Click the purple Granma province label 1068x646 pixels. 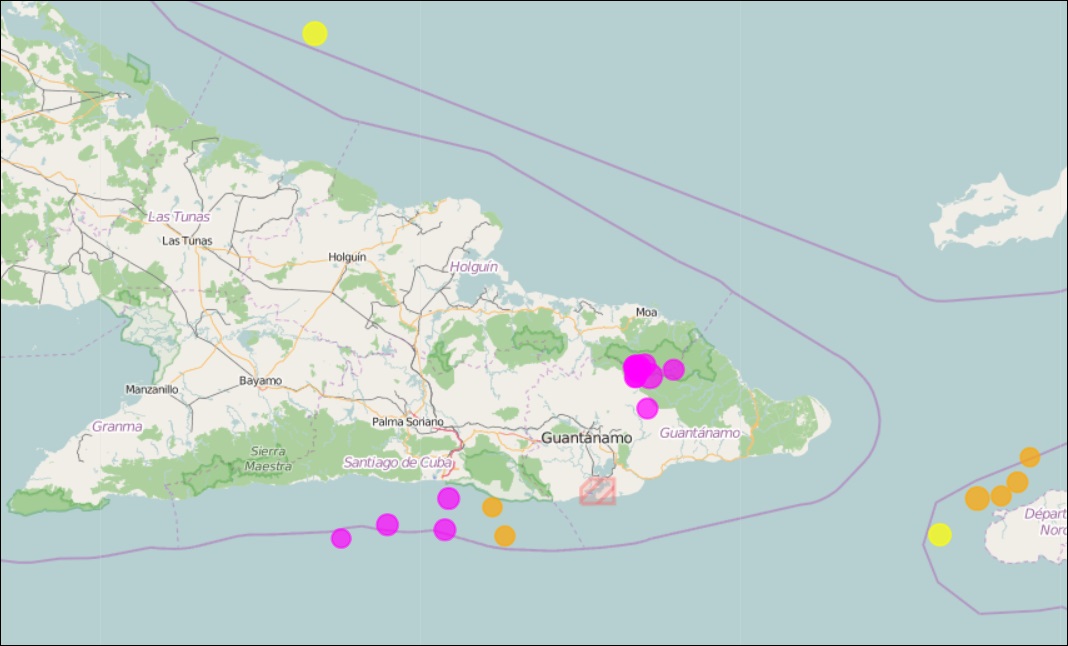[117, 426]
